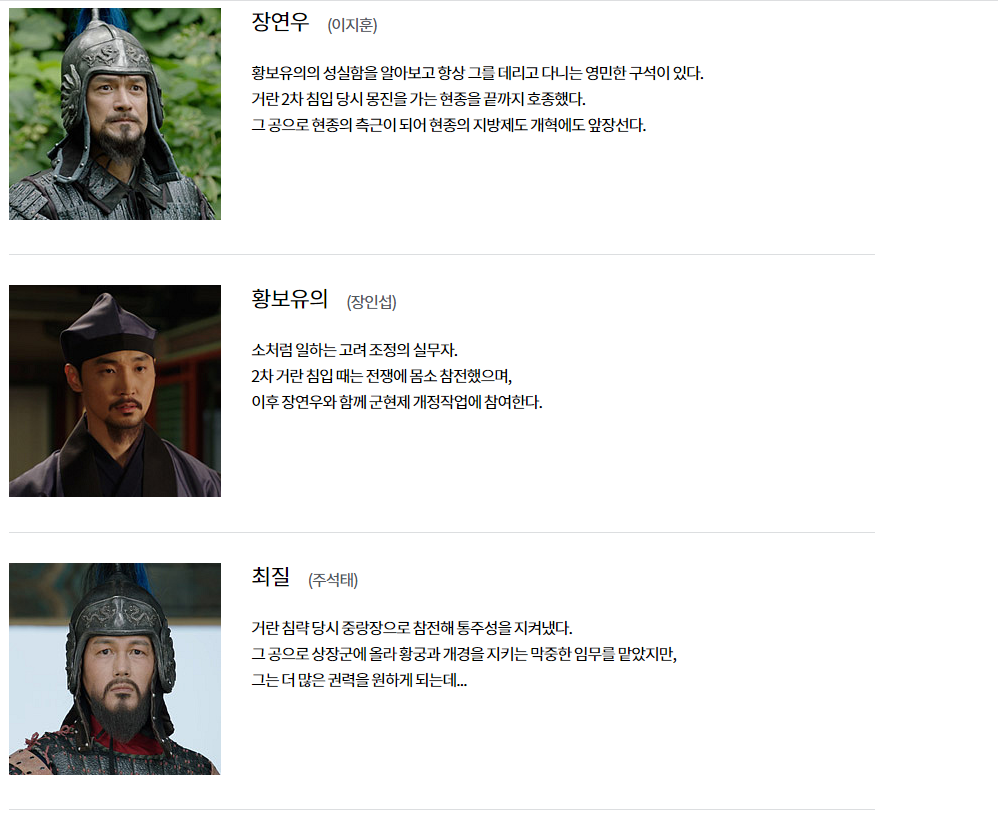Select actor name 이지훈 in parentheses
998x827 pixels.
pos(352,25)
